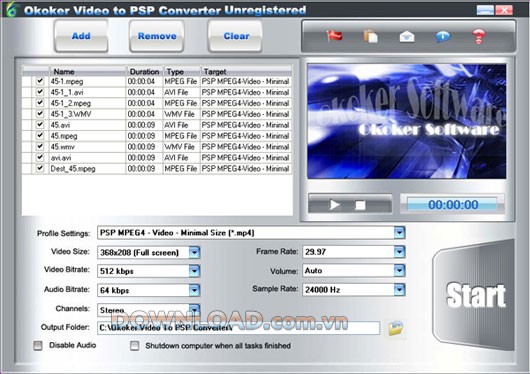Click the Remove button
Screen dimensions: 530x374
click(157, 36)
